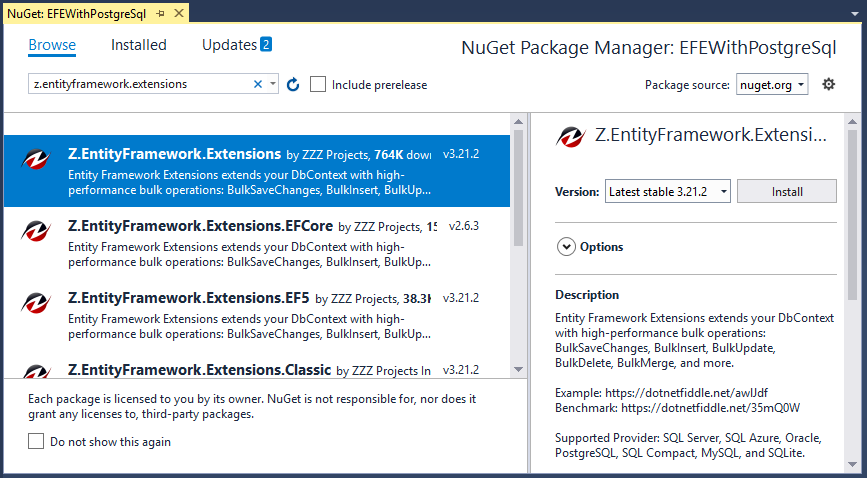Clear the package search box text
867x478 pixels.
[258, 84]
